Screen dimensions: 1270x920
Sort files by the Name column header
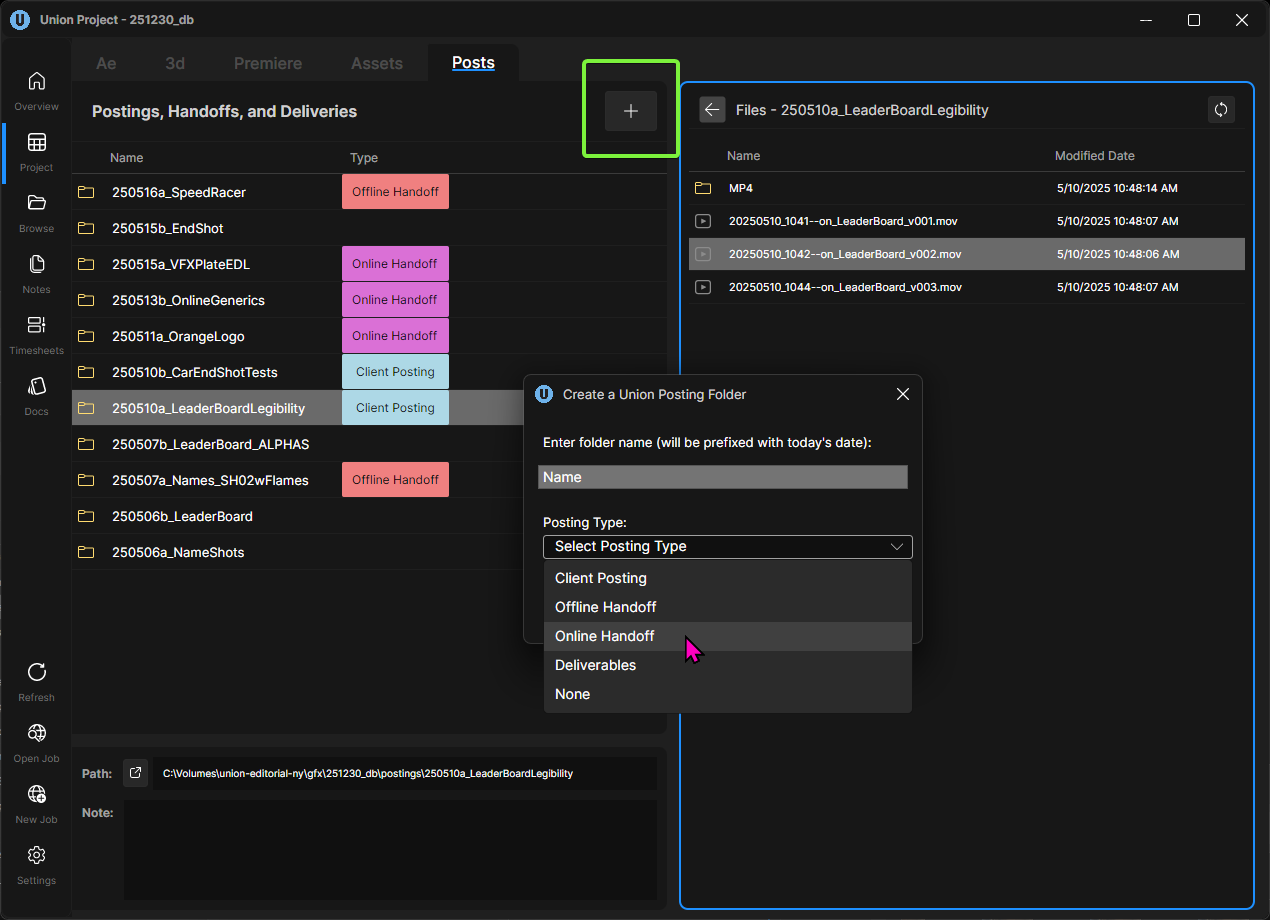(x=744, y=156)
